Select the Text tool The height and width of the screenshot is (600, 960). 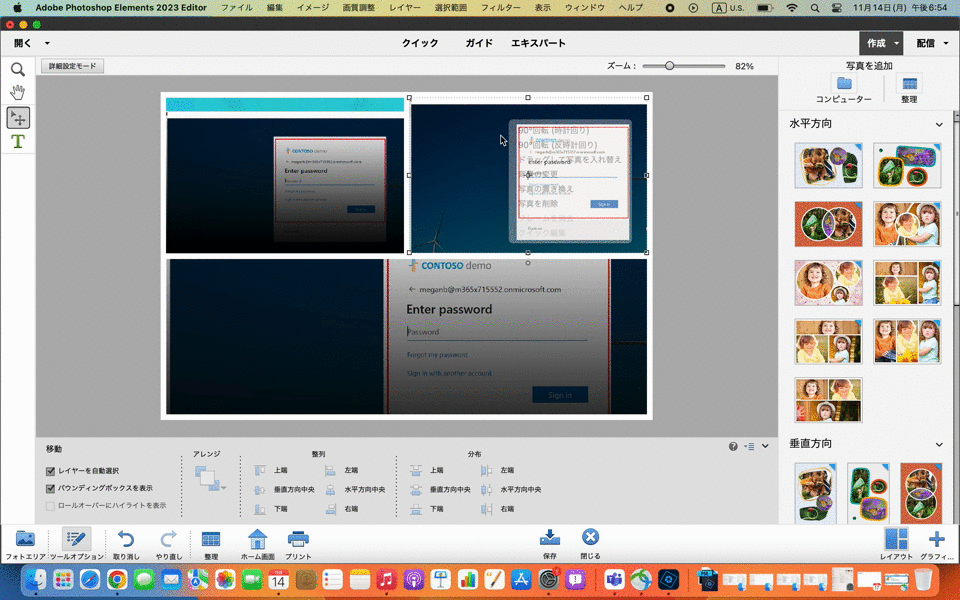[x=18, y=142]
